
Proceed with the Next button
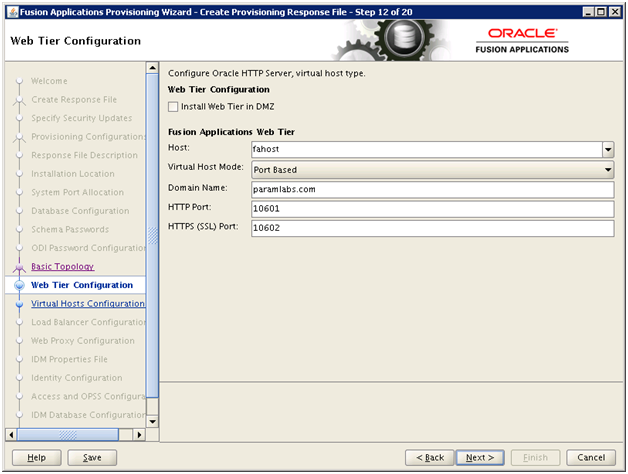[x=480, y=457]
